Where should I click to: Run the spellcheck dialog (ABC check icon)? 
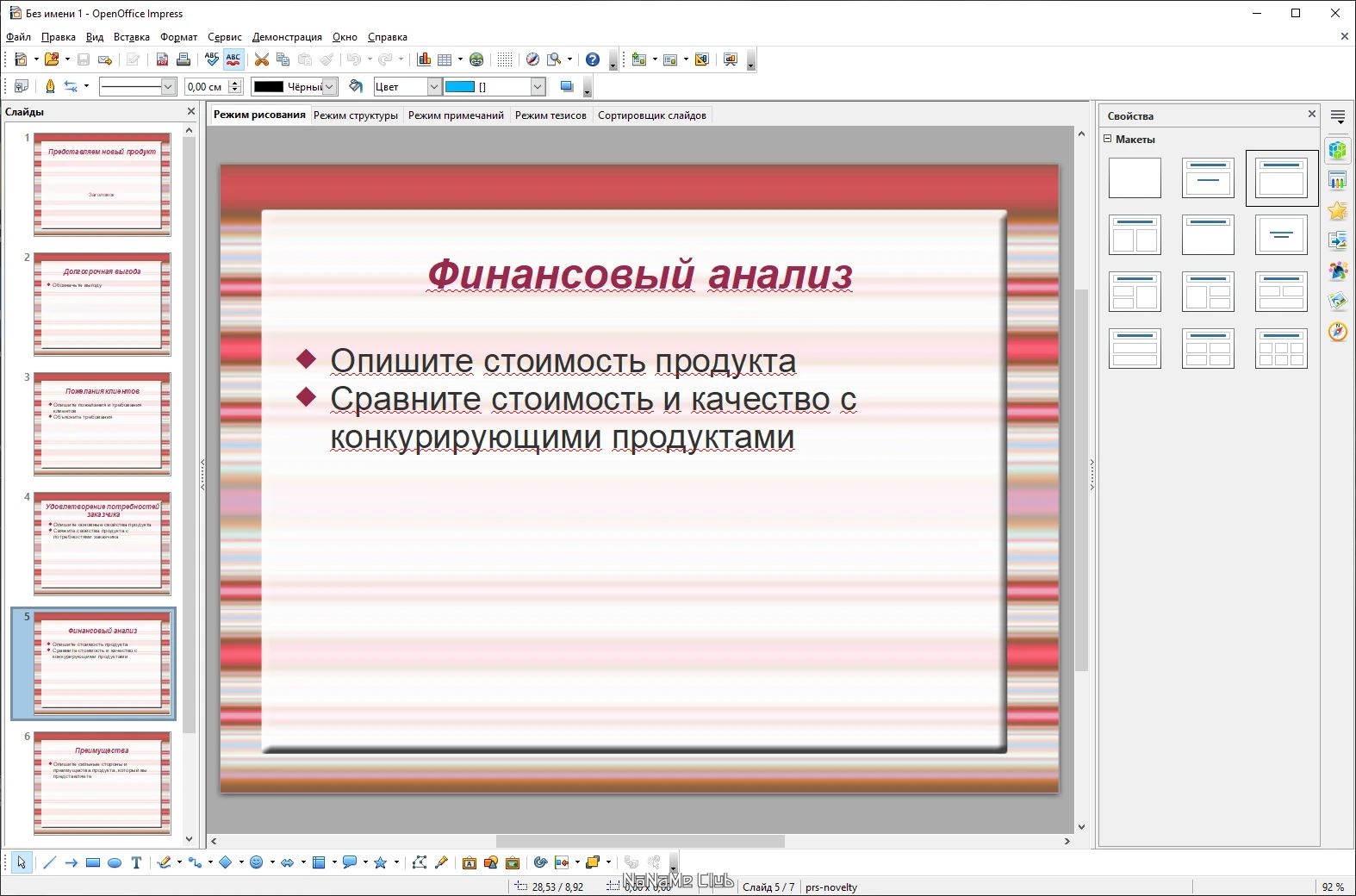212,59
